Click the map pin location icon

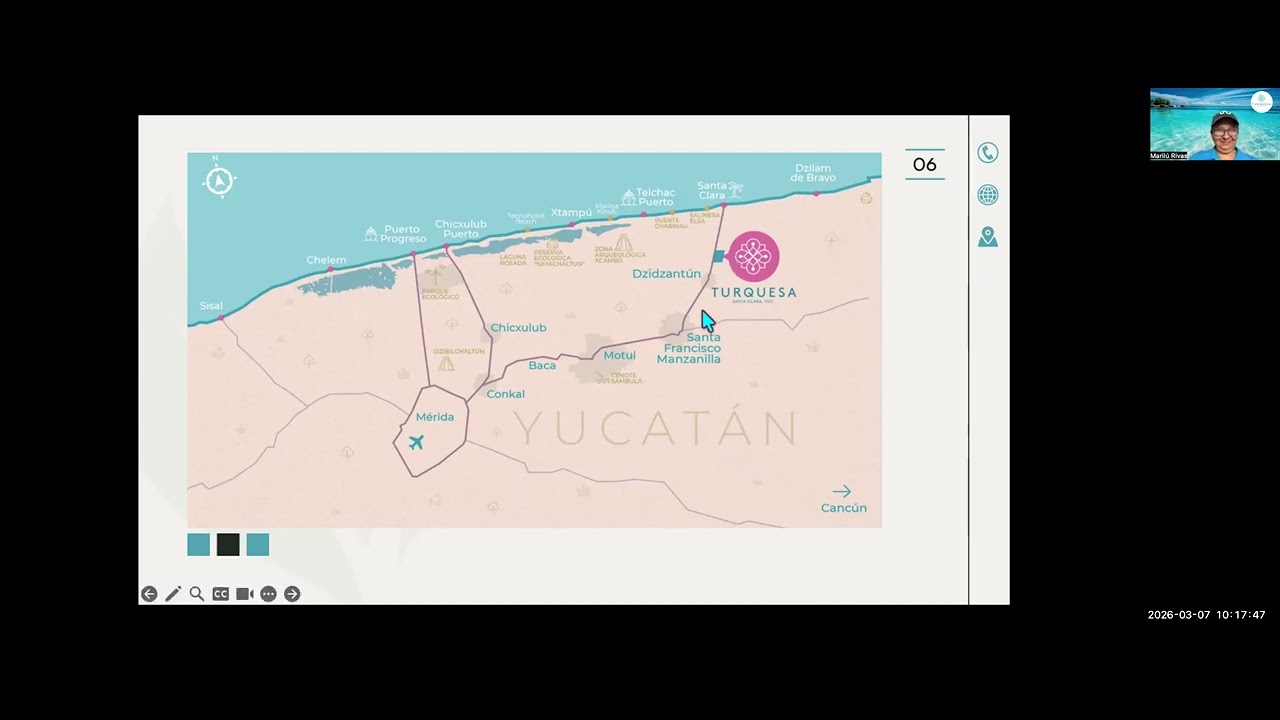point(988,237)
